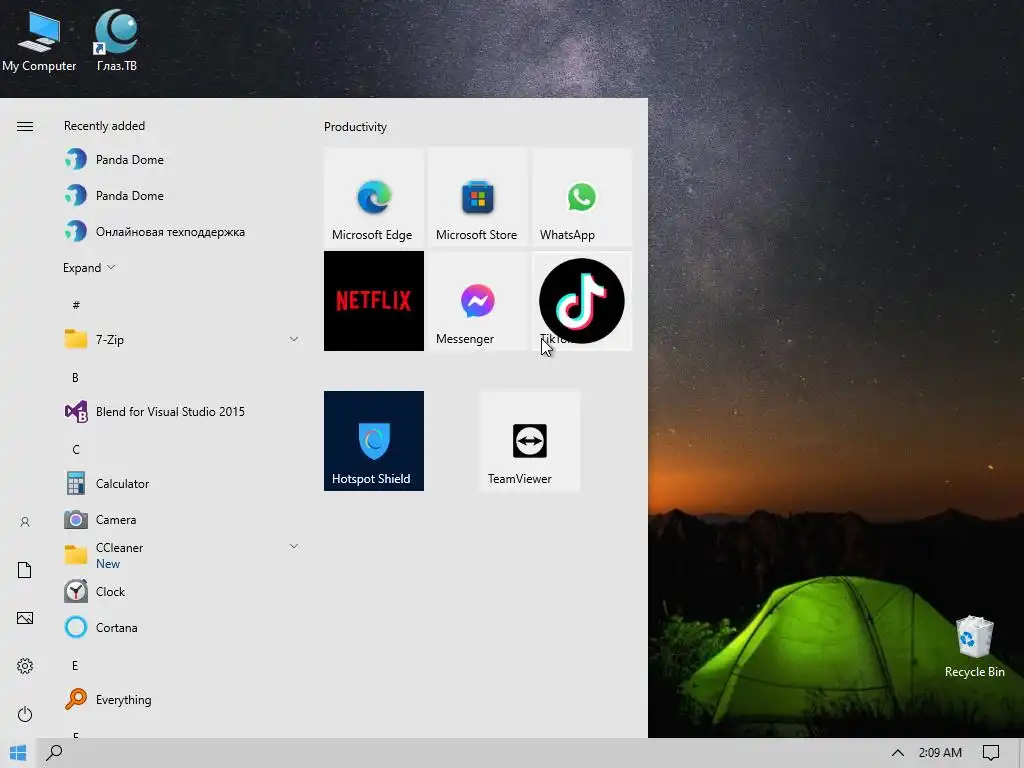
Task: Open the Глаз.ТВ desktop shortcut
Action: pos(116,40)
